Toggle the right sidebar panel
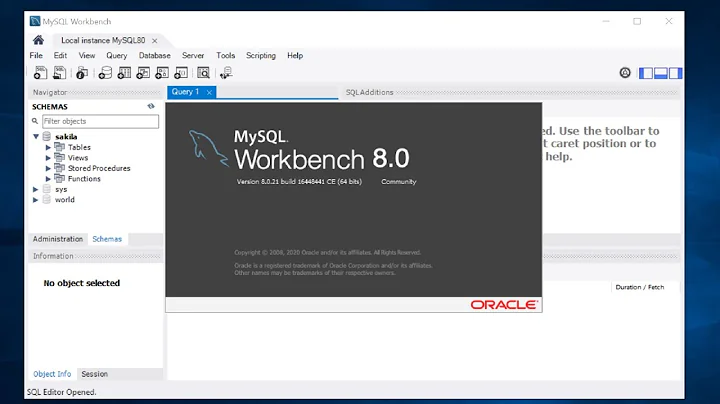720x404 pixels. pos(675,73)
